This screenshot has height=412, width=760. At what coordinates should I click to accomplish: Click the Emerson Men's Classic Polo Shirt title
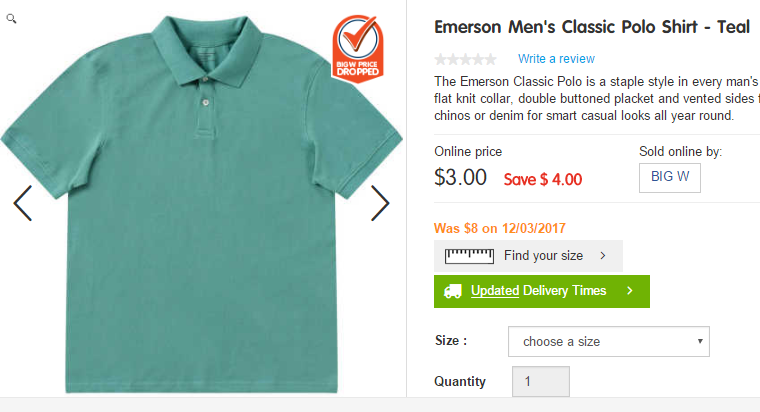(x=592, y=27)
